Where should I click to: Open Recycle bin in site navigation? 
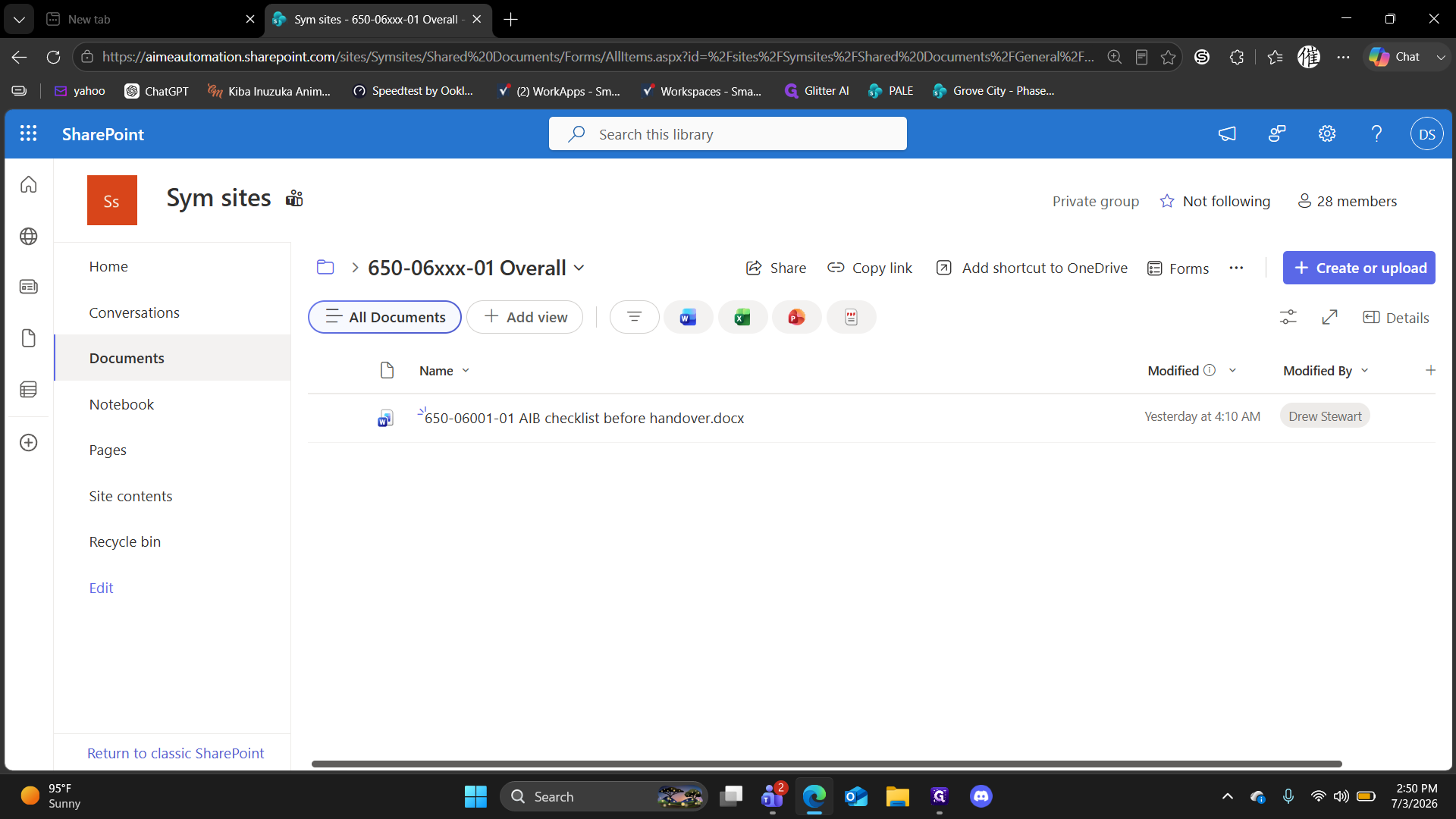124,541
